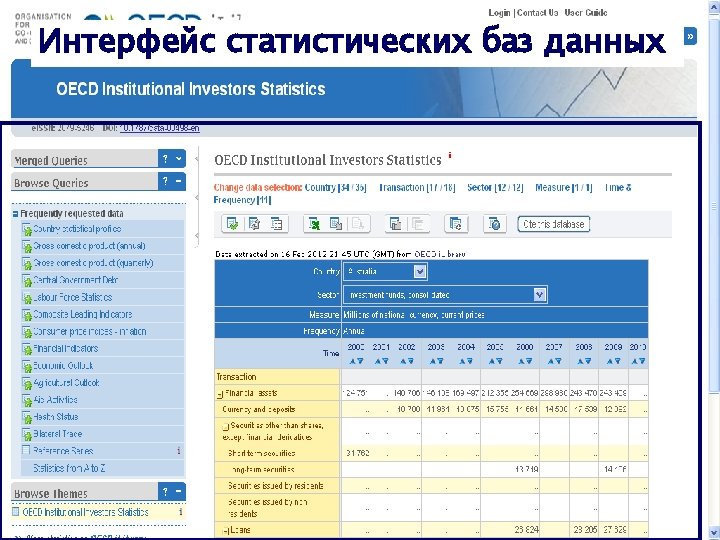Sort ascending by the 2000 column

point(353,361)
